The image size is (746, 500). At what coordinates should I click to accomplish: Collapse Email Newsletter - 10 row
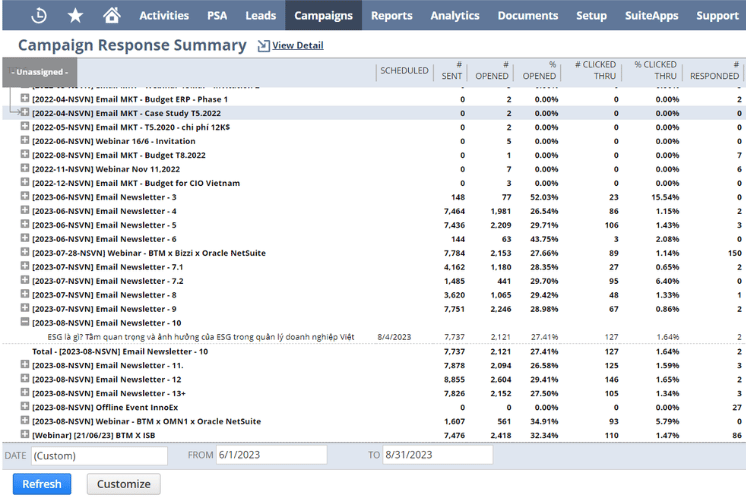[x=25, y=322]
